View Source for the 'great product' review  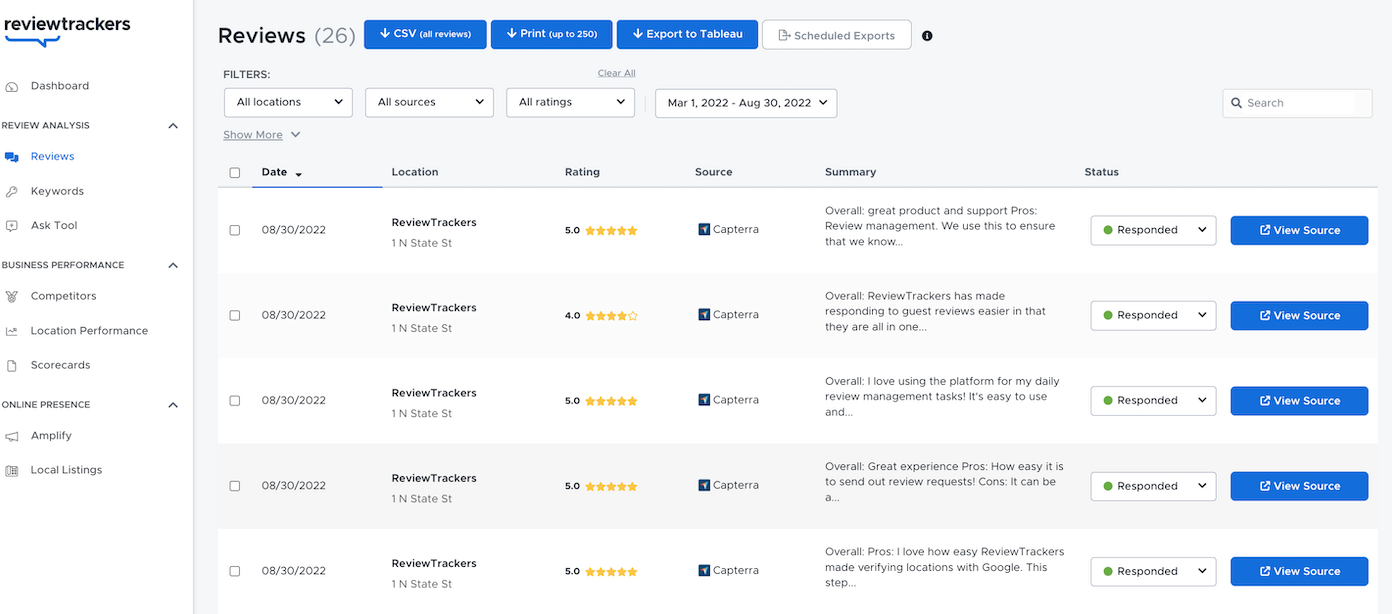(x=1299, y=230)
